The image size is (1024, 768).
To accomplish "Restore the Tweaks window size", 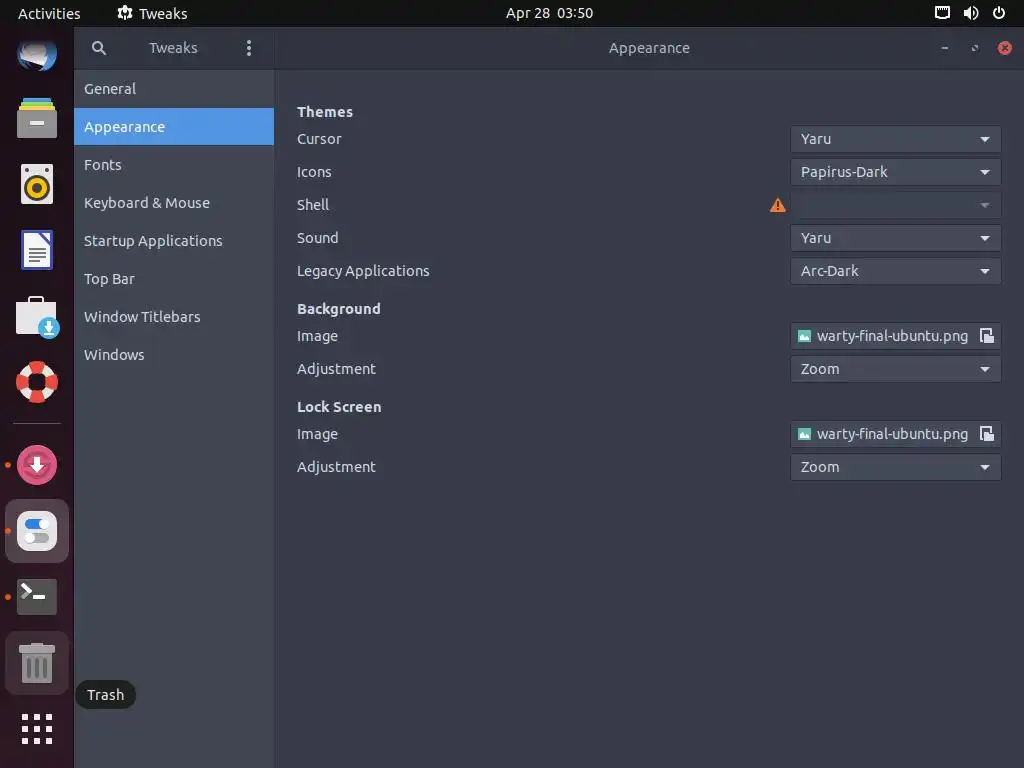I will [974, 48].
